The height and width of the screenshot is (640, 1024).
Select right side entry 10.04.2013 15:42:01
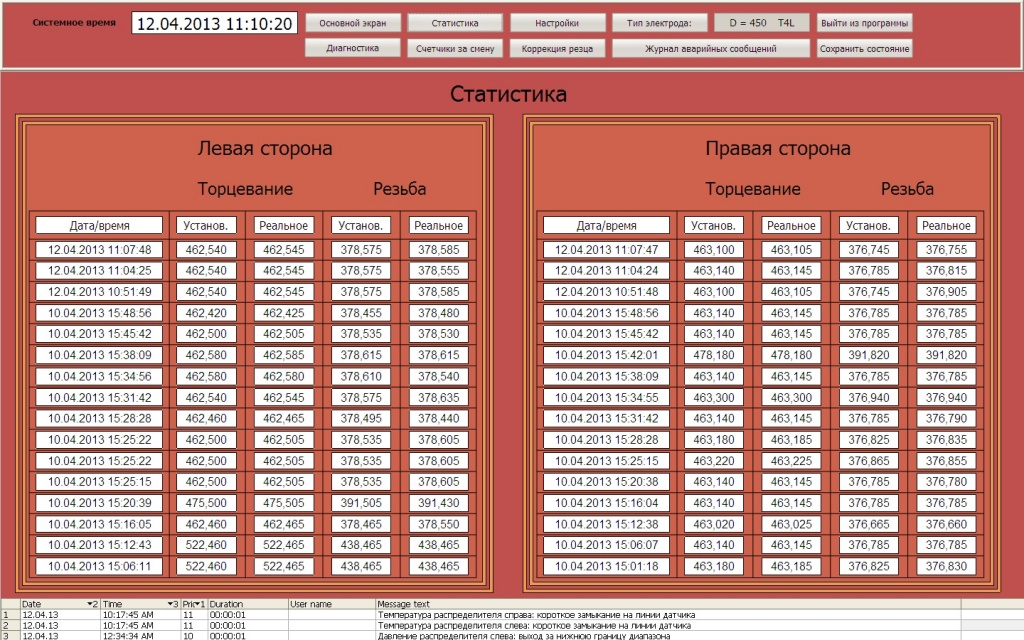coord(606,355)
